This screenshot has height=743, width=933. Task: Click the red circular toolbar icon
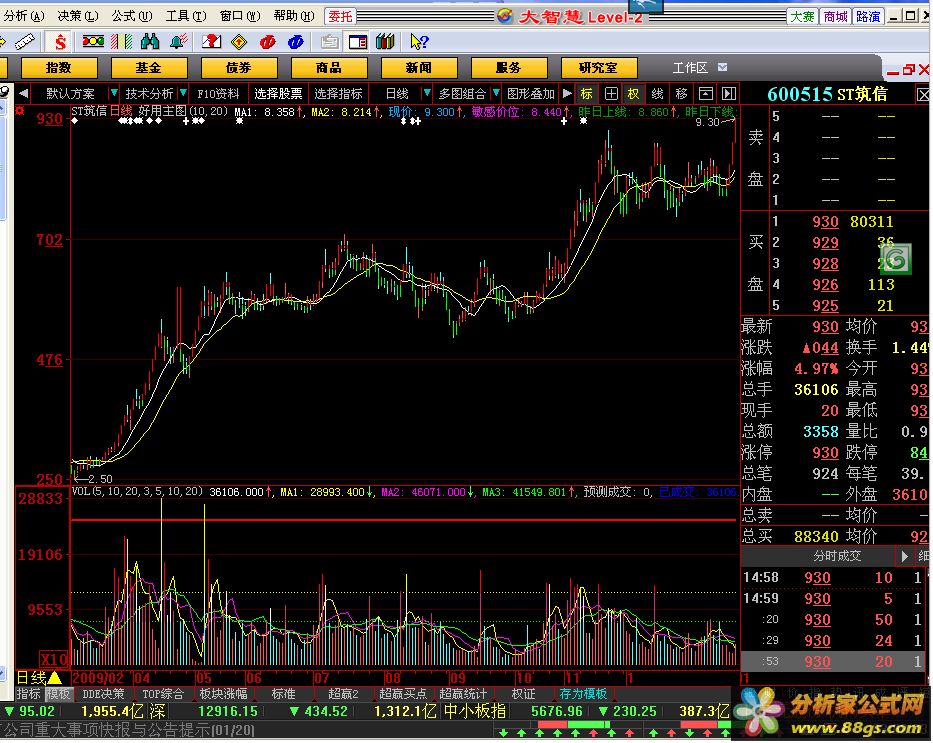[x=268, y=42]
